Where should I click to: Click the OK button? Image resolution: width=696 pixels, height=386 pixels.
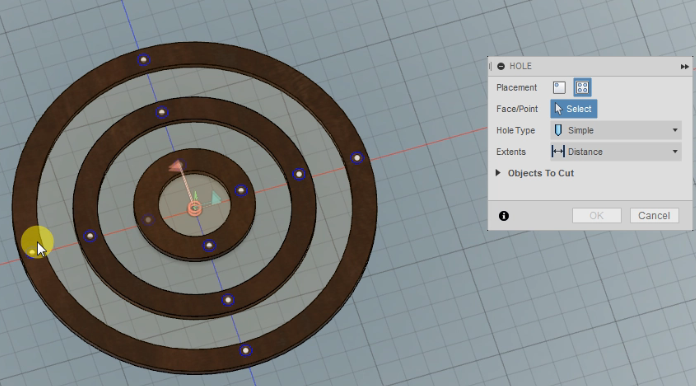[x=597, y=216]
